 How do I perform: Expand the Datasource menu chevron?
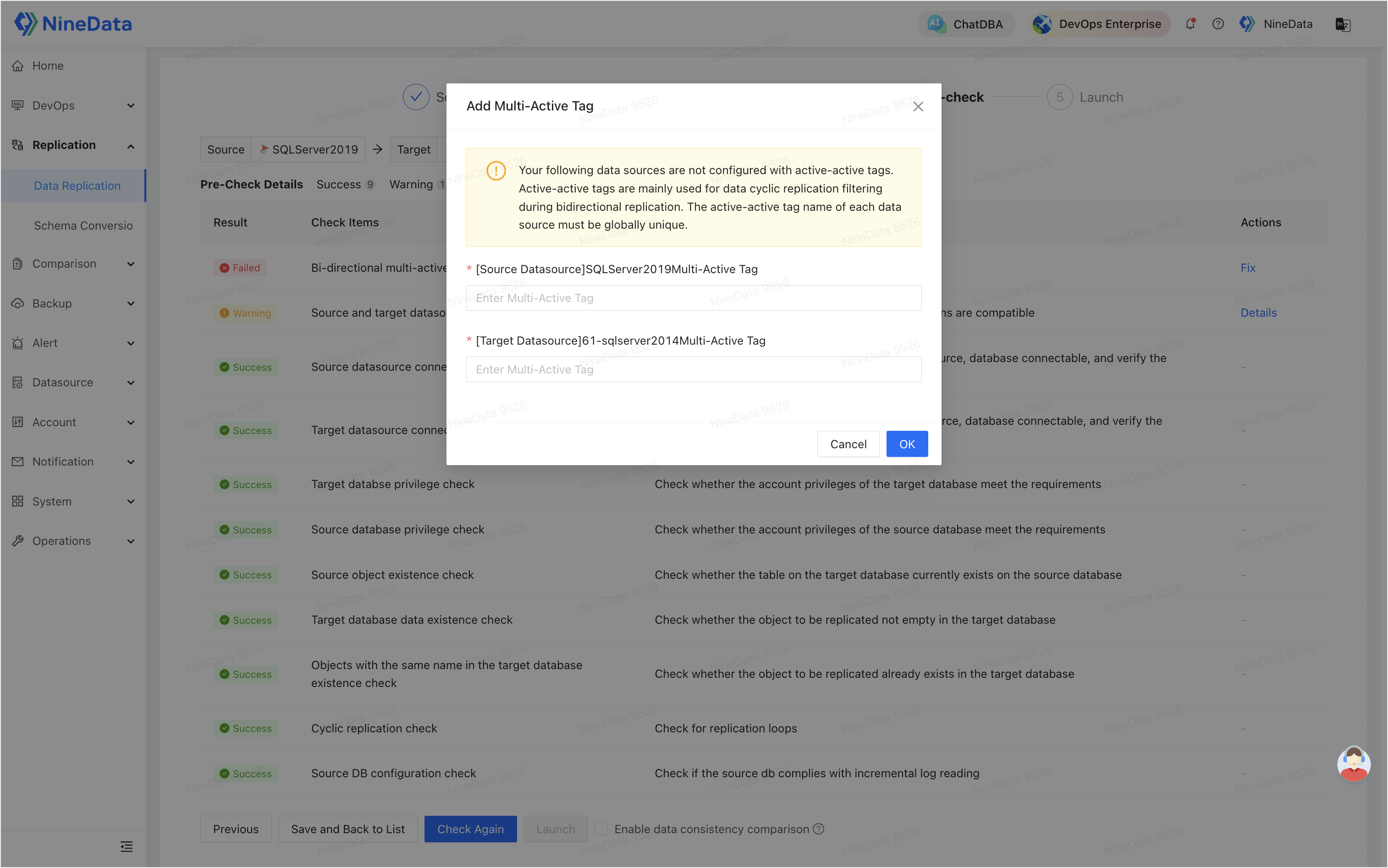click(x=131, y=383)
